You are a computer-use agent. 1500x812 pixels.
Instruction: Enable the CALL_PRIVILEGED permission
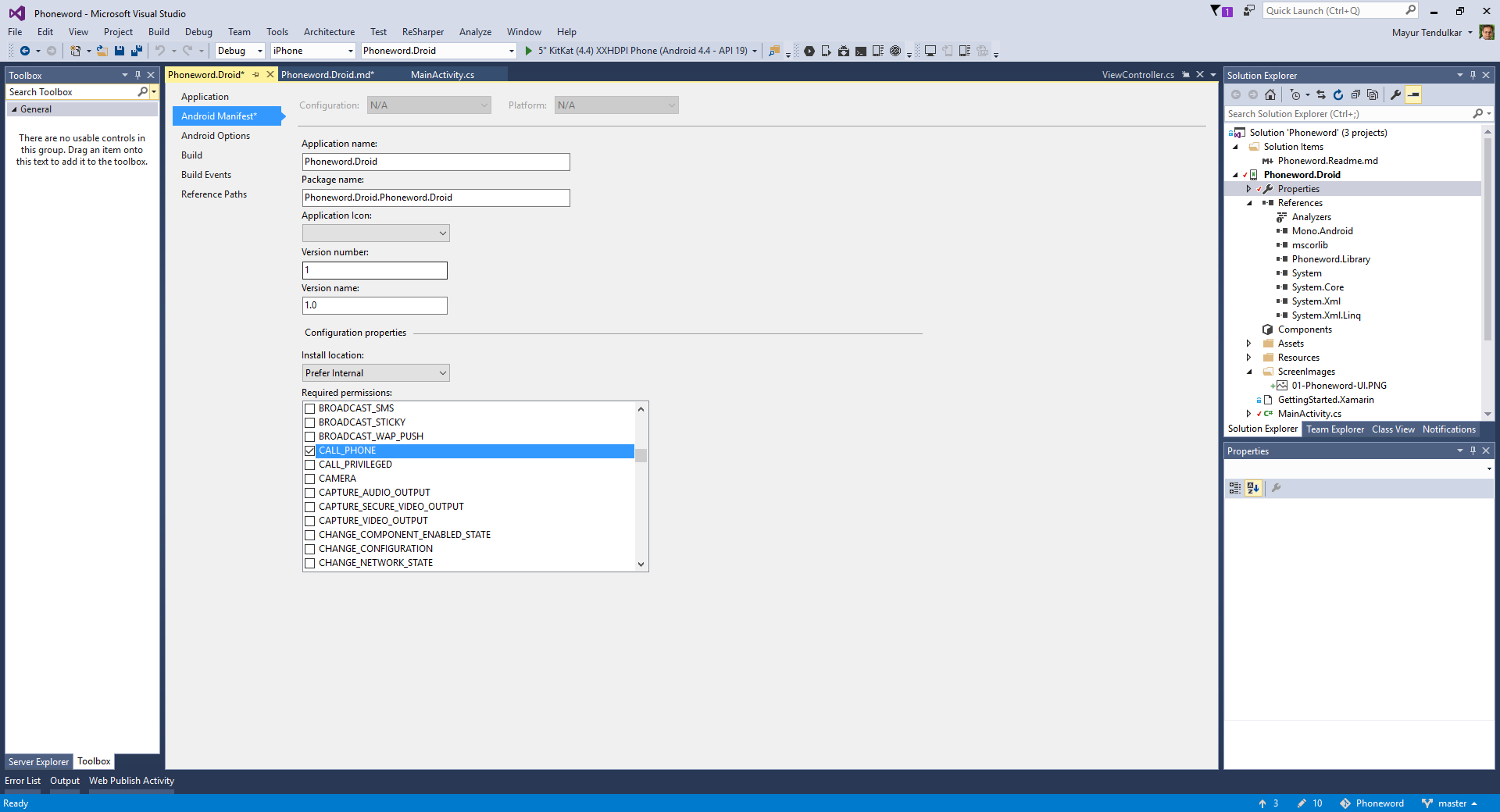pos(309,465)
